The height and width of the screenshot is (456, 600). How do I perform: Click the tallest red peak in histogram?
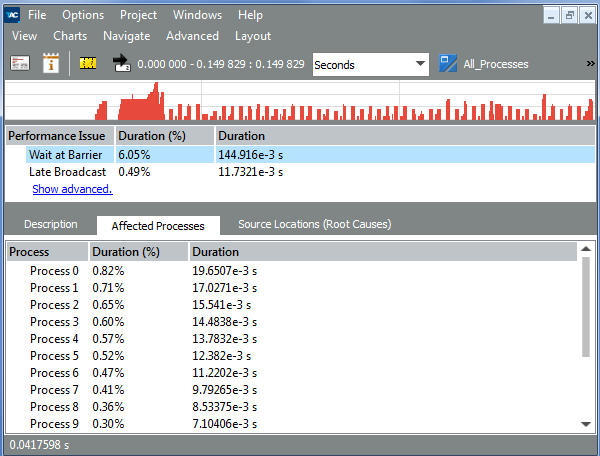coord(156,101)
